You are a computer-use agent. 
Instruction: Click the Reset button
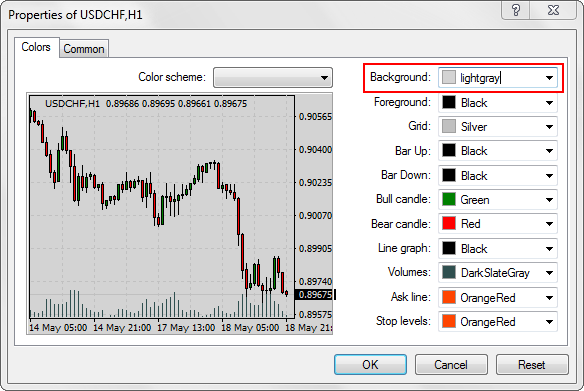pyautogui.click(x=532, y=365)
